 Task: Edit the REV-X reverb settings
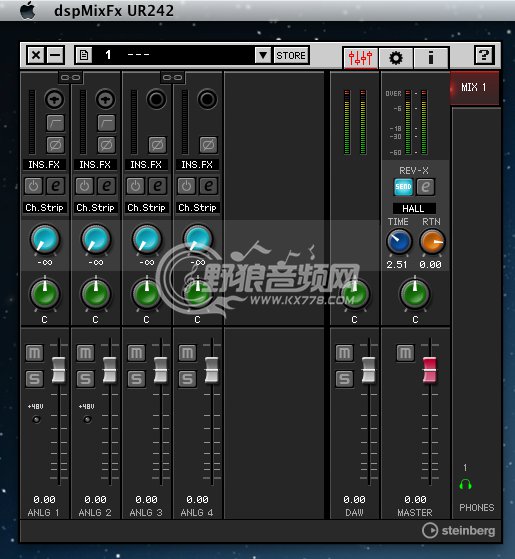426,187
